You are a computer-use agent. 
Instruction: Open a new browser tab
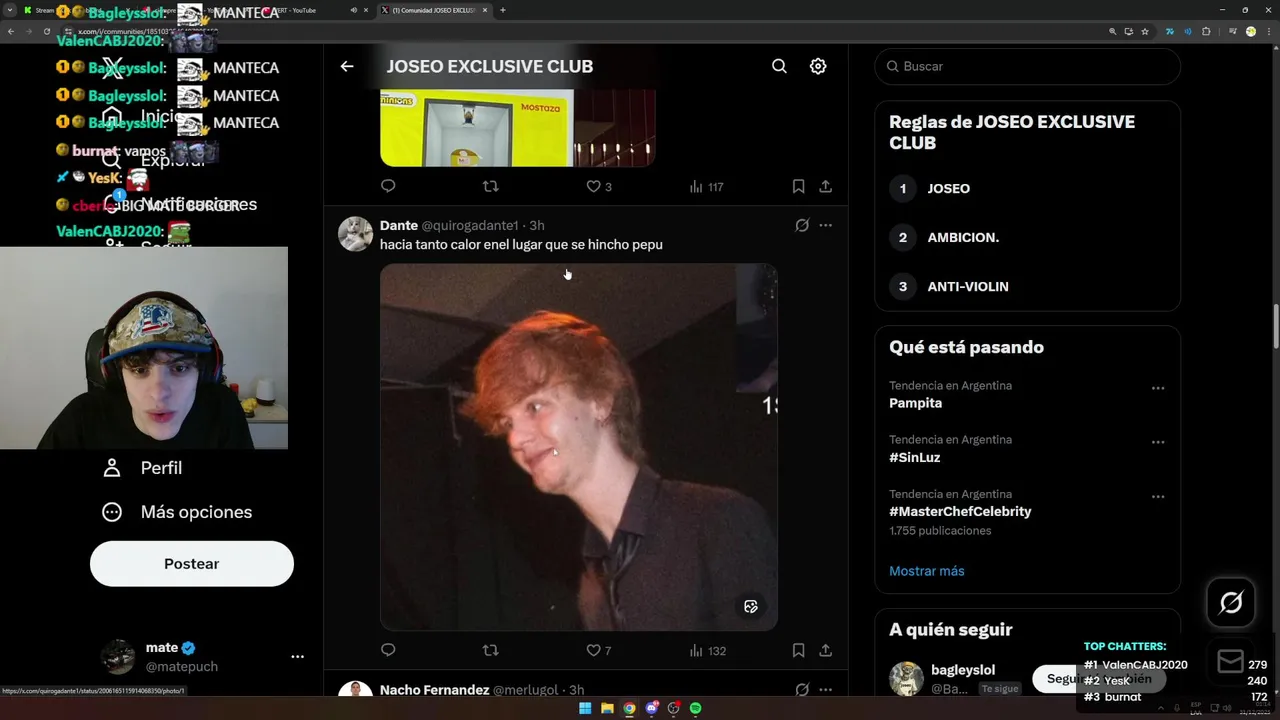click(x=502, y=10)
